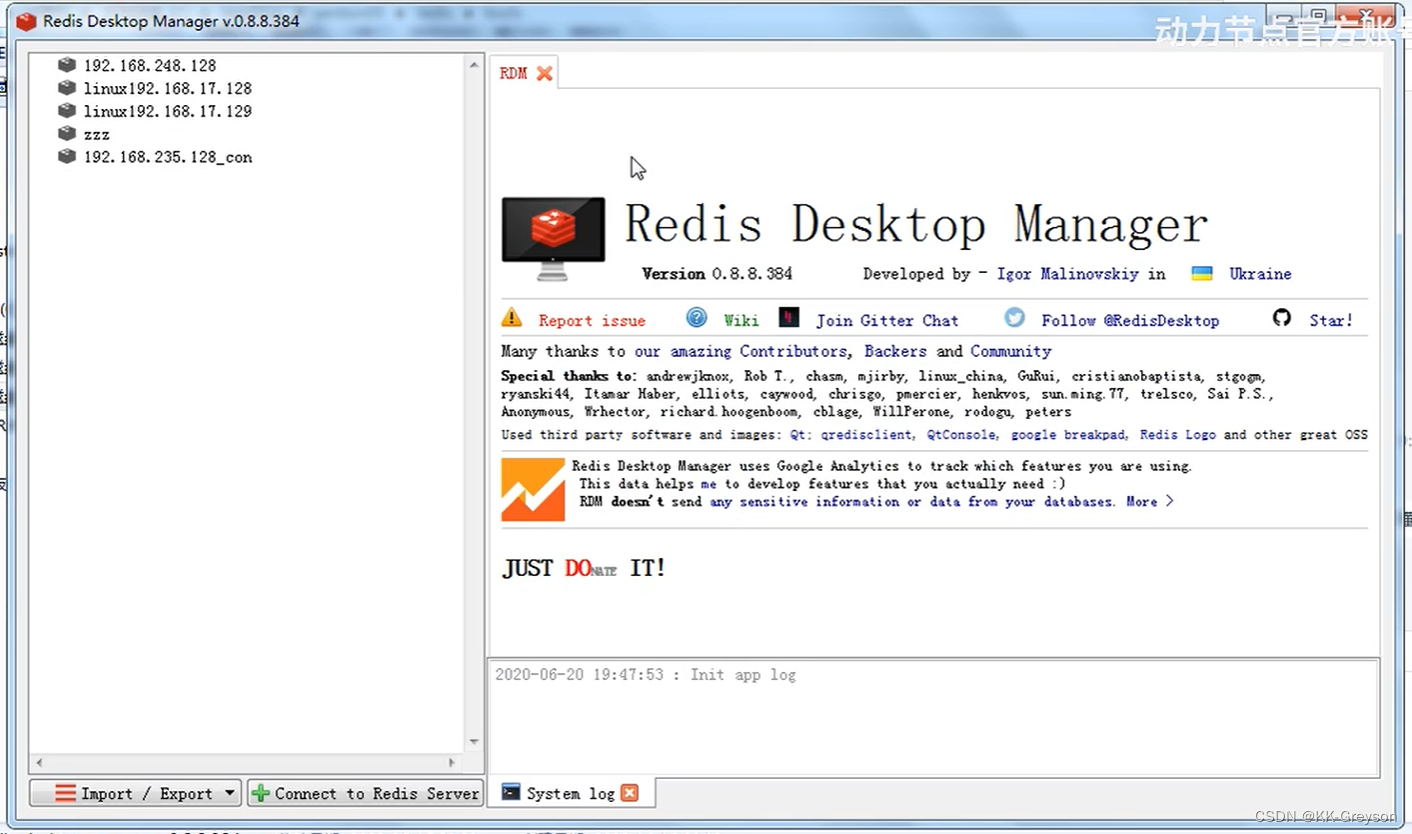Click the zzz connection server icon

(x=67, y=134)
